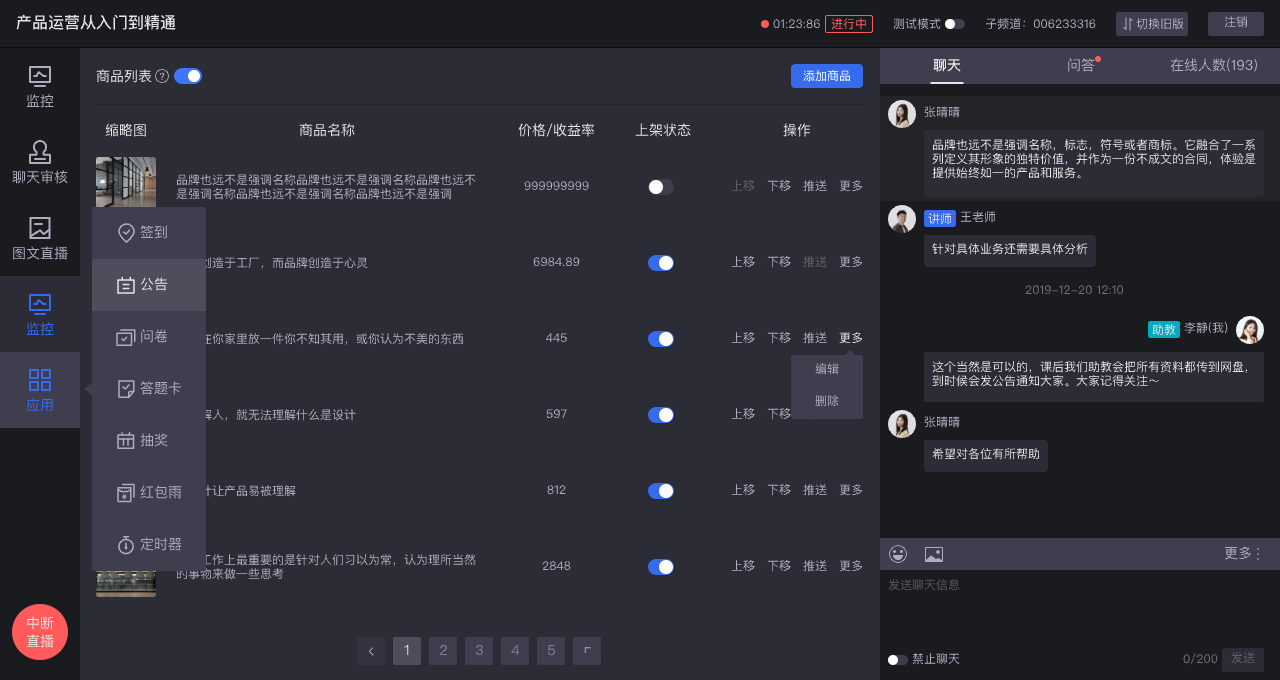Toggle the 测试模式 switch
The height and width of the screenshot is (680, 1280).
click(x=955, y=24)
